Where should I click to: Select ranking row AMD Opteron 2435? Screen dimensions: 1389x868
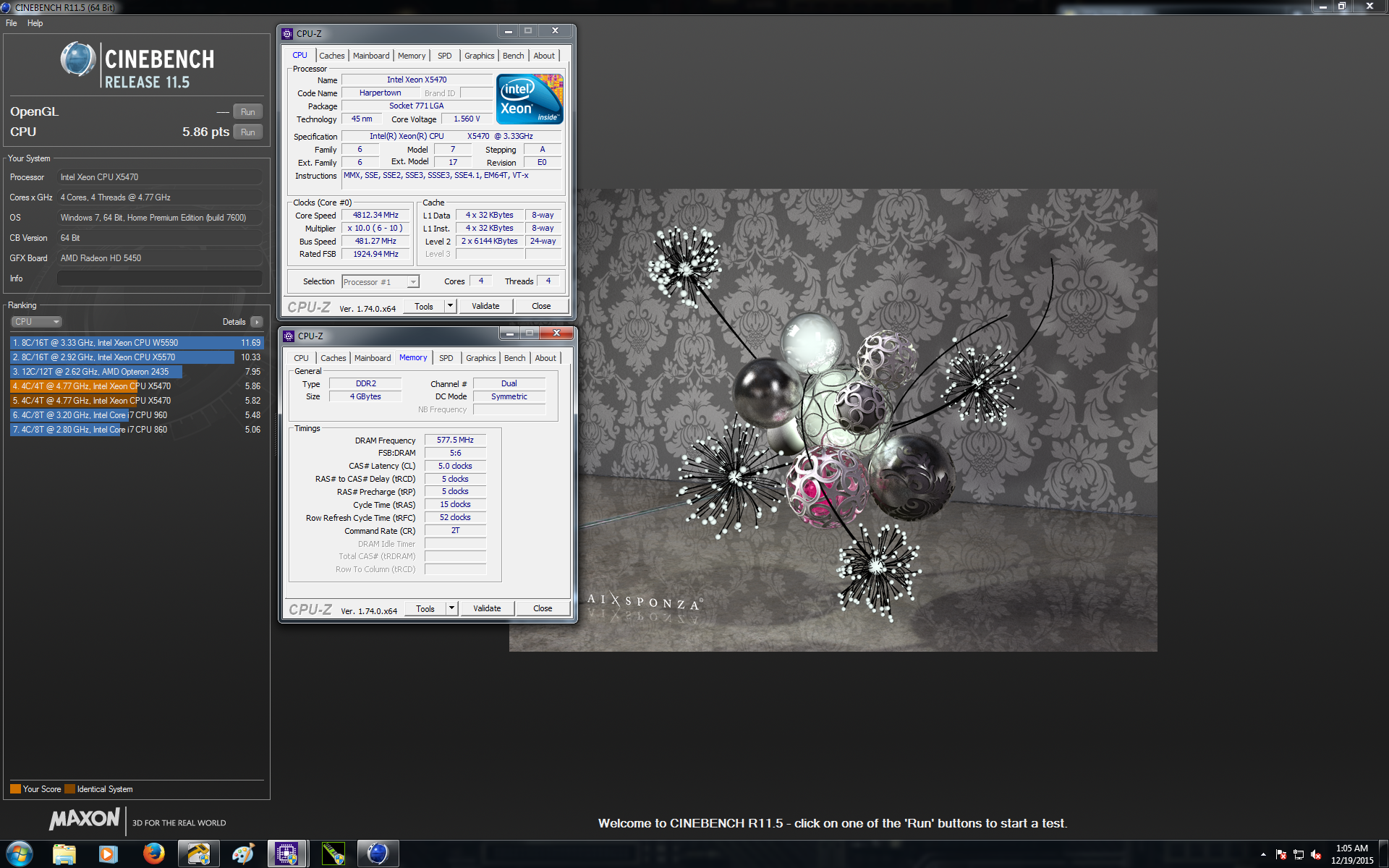(137, 372)
